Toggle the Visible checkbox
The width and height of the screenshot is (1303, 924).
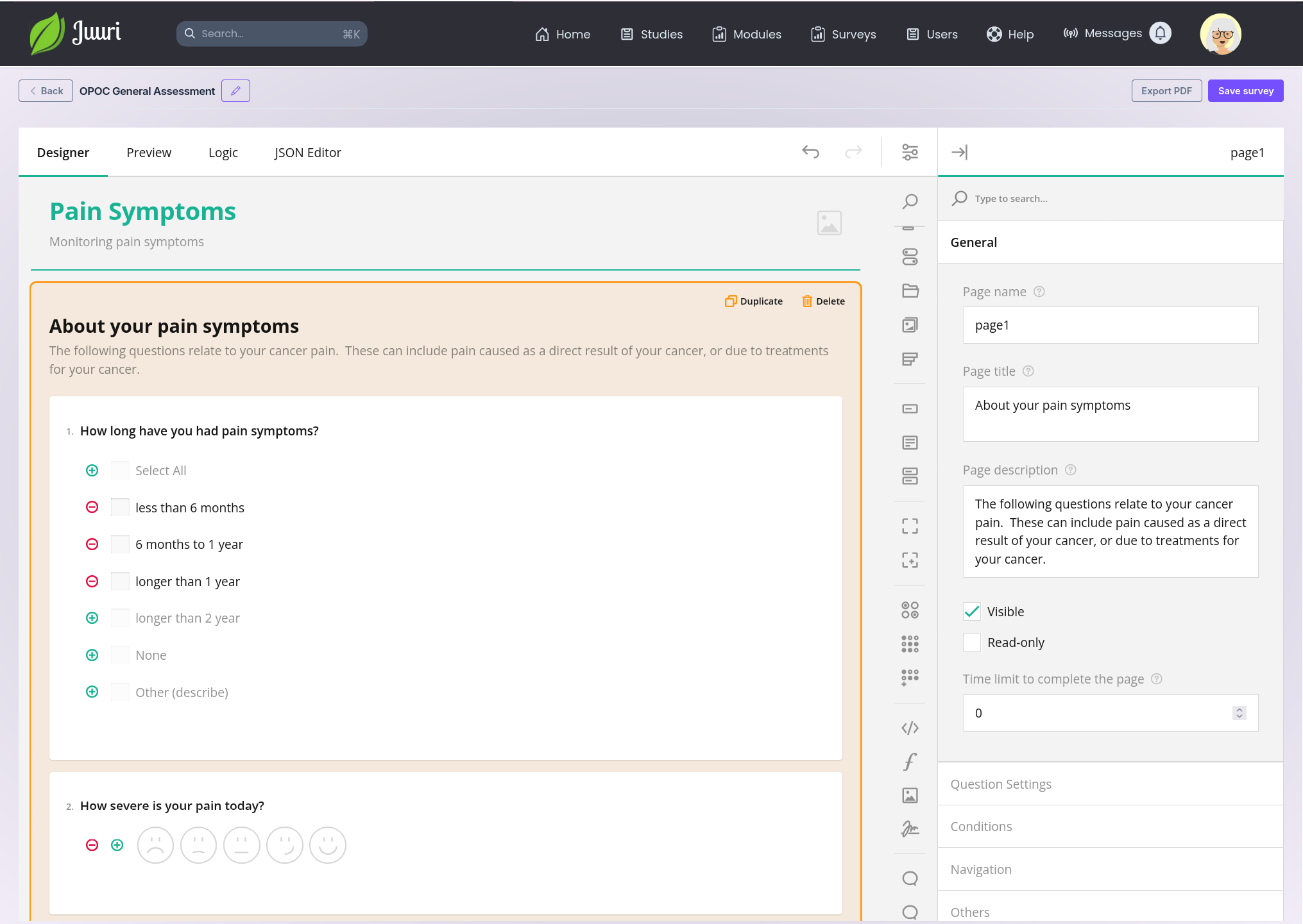click(972, 612)
